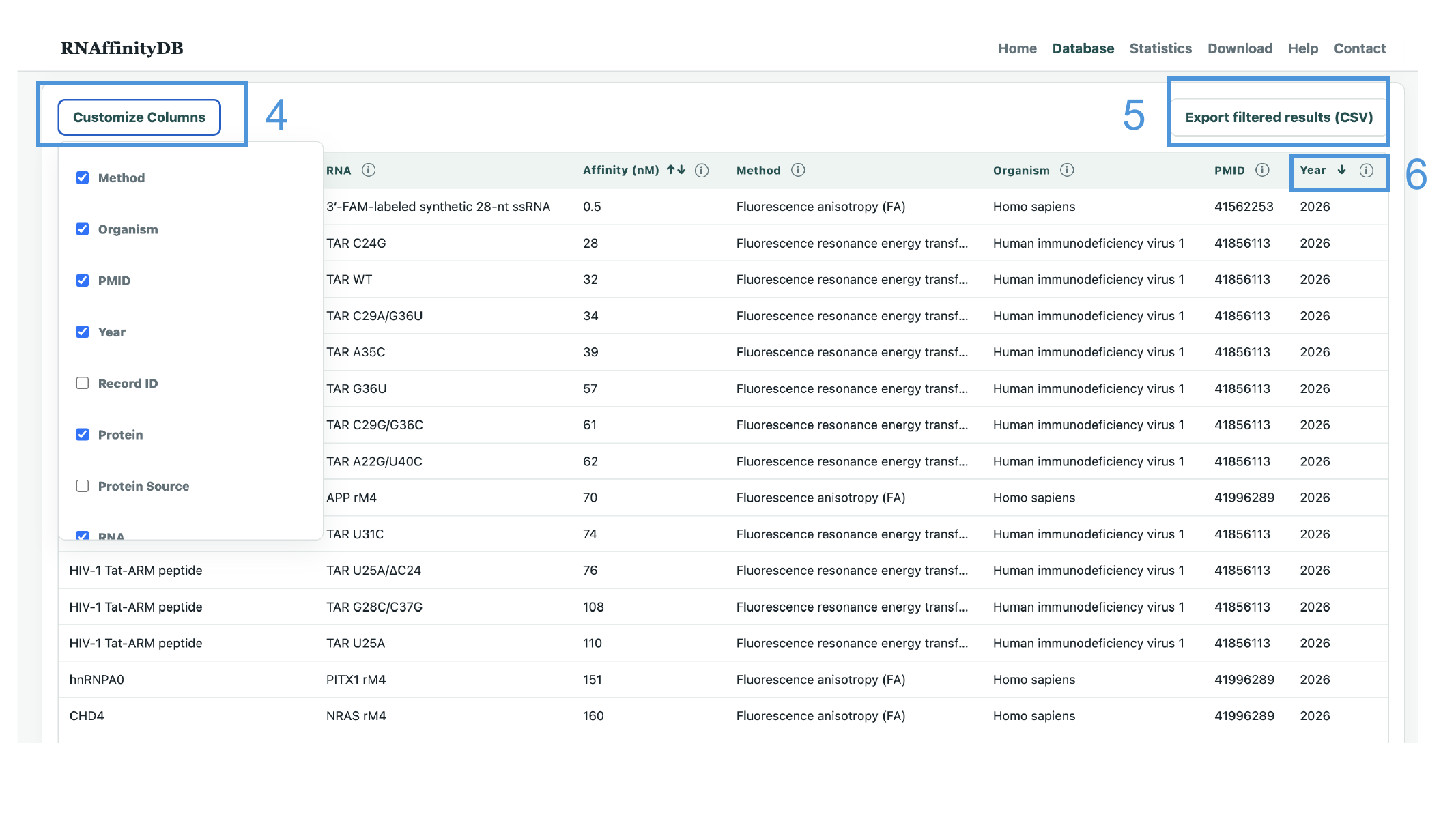Collapse the Customize Columns dropdown
This screenshot has height=819, width=1456.
click(x=139, y=117)
